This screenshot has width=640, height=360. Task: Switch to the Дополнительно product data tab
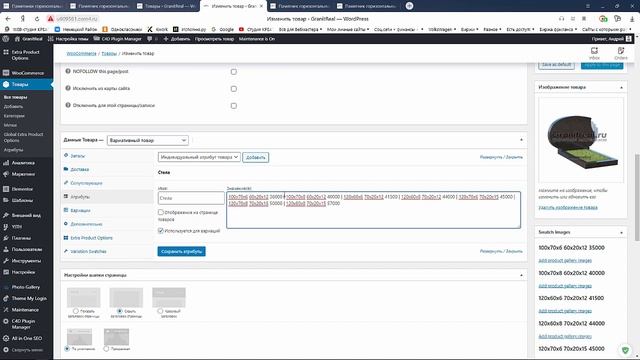point(86,224)
